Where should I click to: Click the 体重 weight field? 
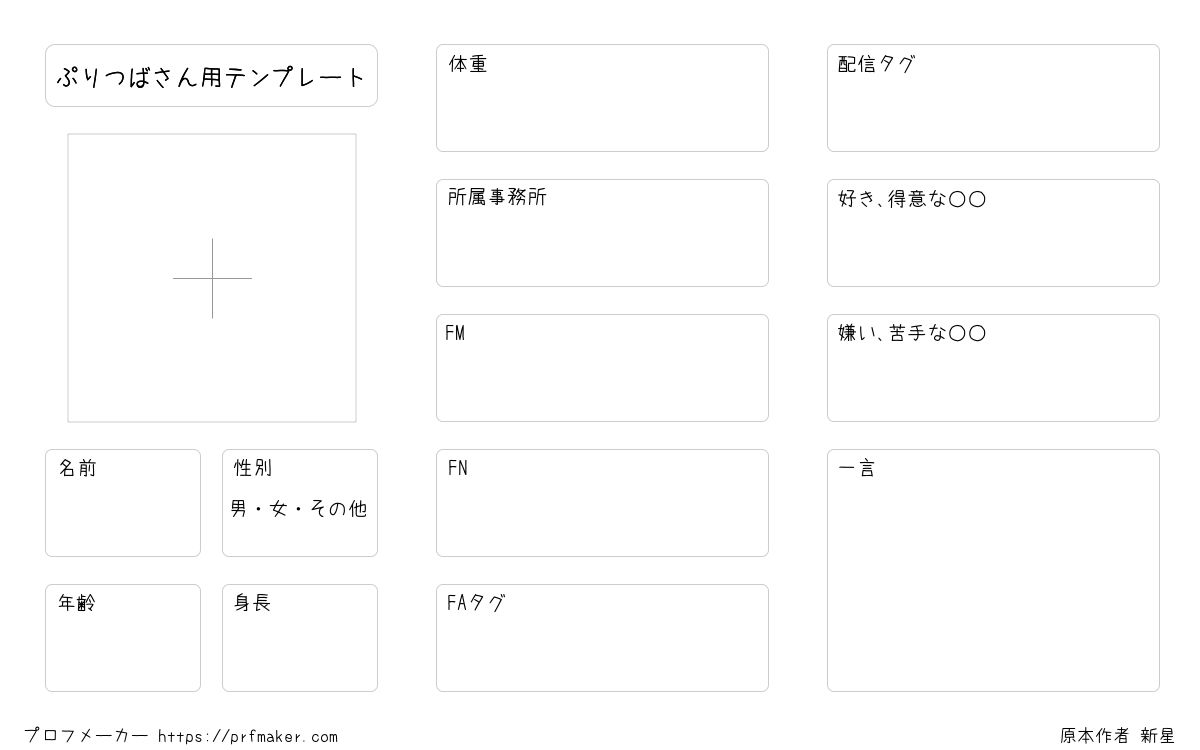(602, 98)
